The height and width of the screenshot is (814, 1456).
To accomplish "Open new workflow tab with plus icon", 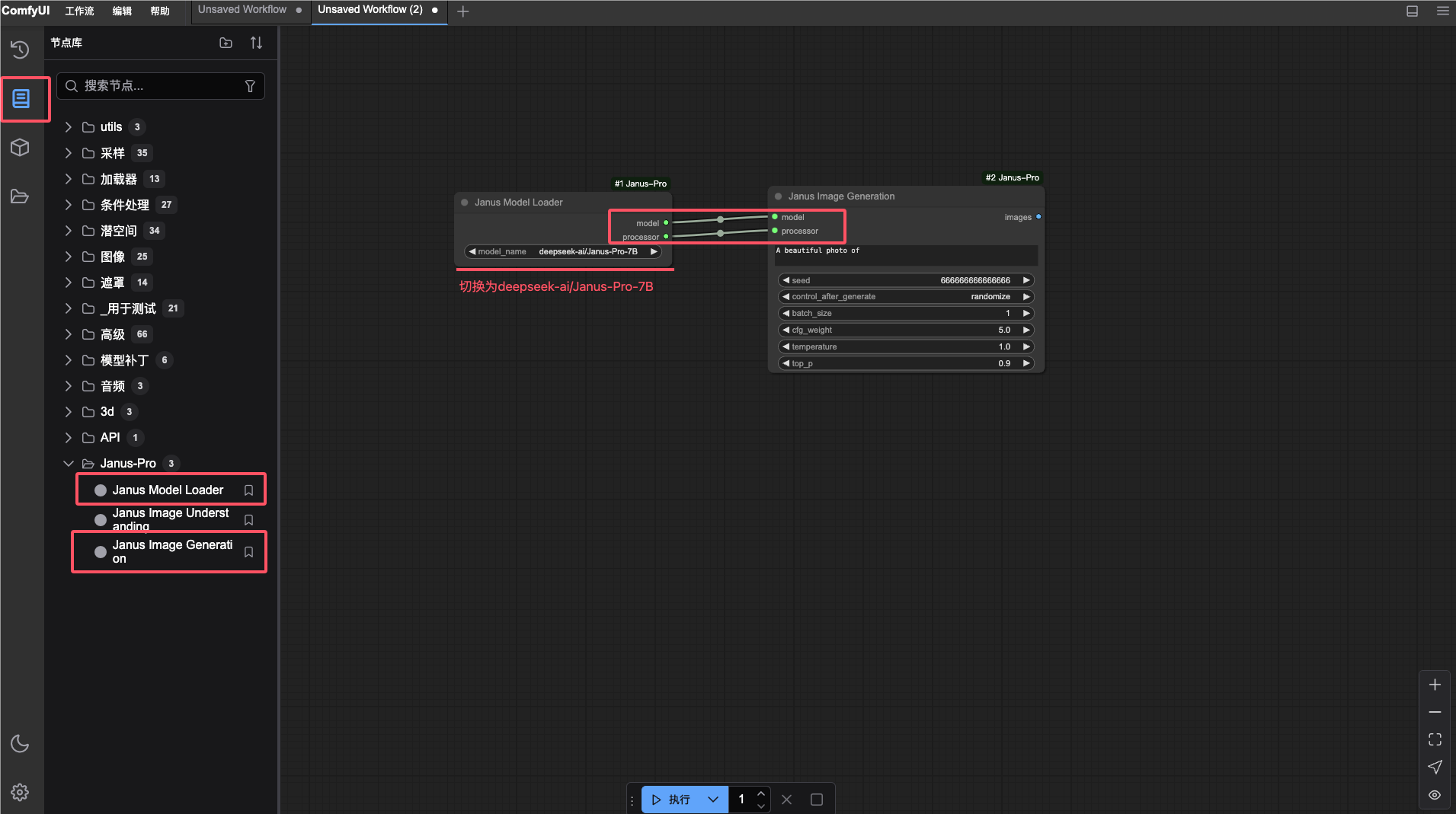I will 462,11.
